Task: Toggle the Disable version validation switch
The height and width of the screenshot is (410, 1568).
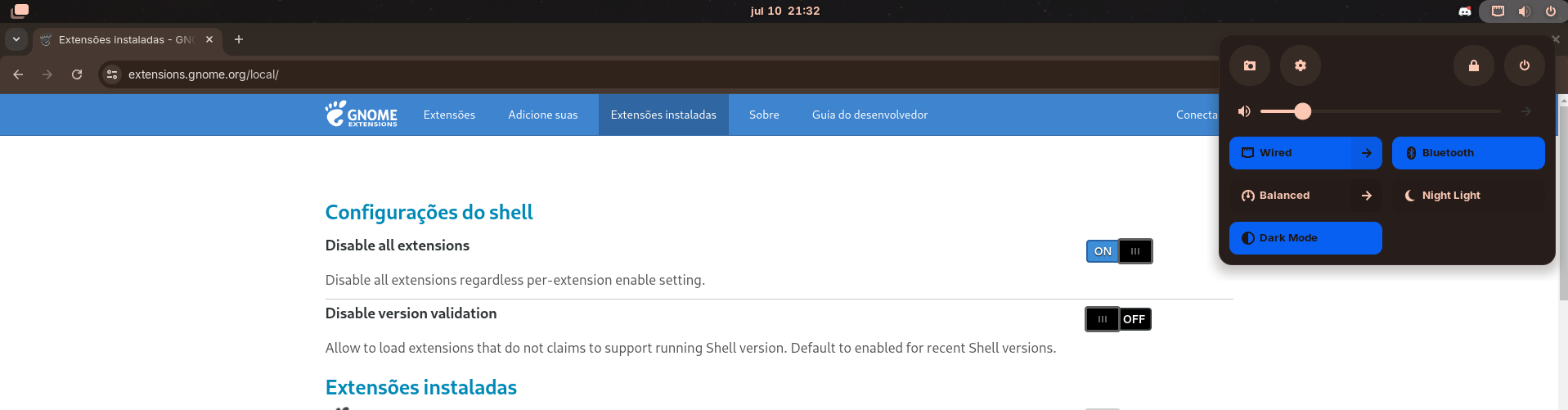Action: point(1118,319)
